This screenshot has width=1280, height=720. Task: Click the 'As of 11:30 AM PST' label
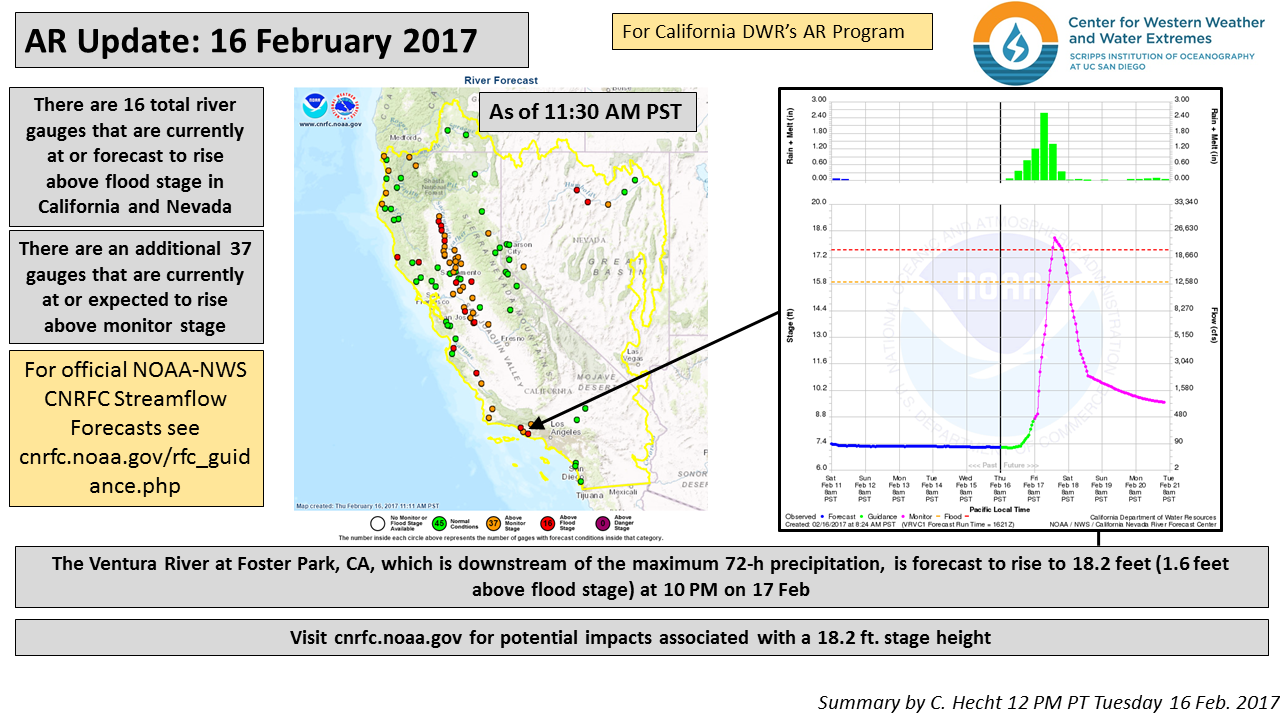tap(585, 112)
